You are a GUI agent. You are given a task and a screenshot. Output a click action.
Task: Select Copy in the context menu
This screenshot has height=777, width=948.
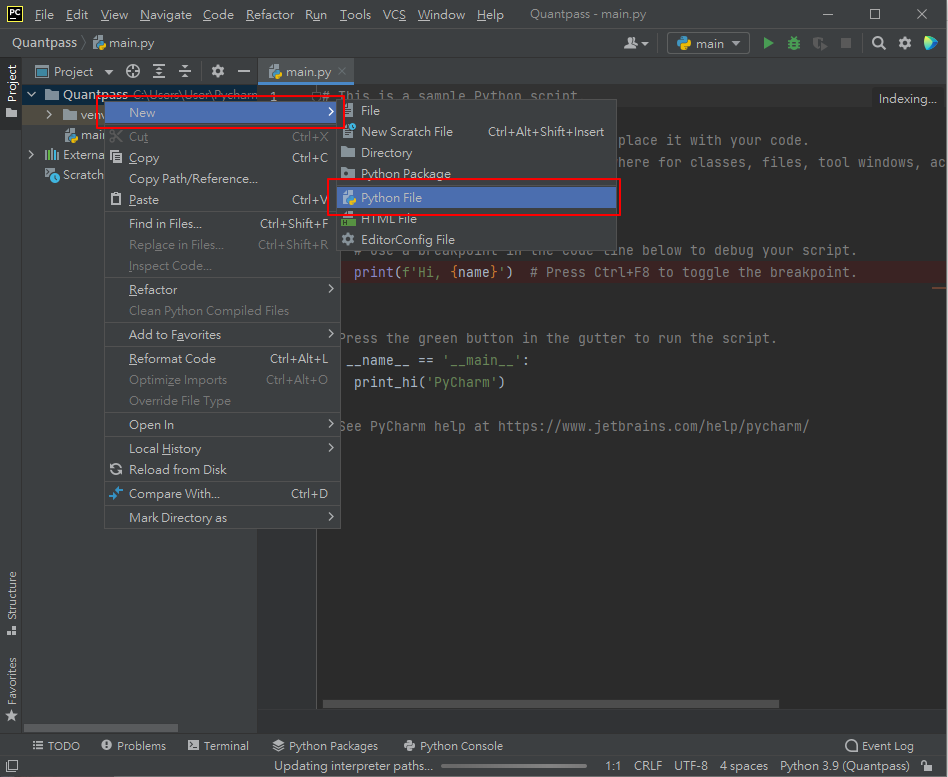(222, 158)
